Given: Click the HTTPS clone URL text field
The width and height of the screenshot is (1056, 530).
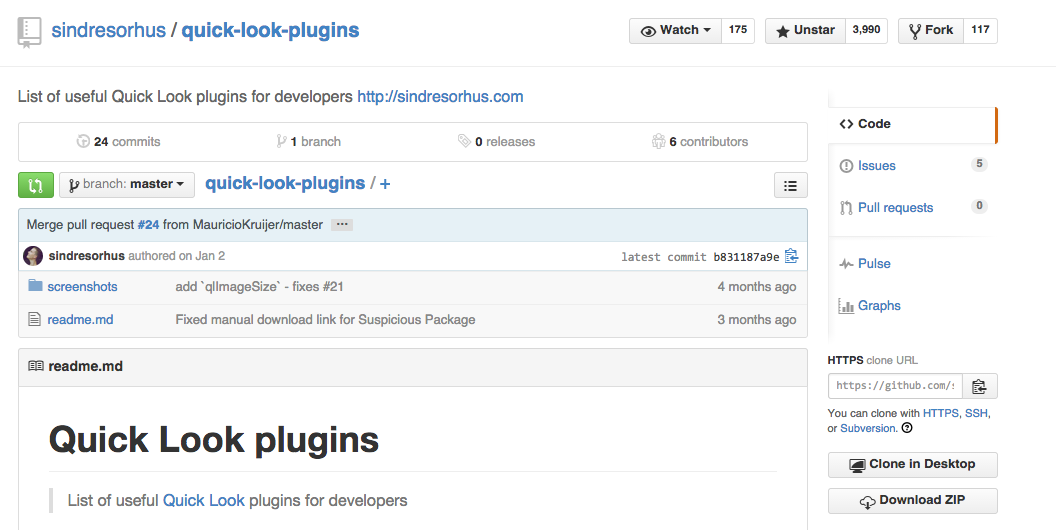Looking at the screenshot, I should point(894,386).
